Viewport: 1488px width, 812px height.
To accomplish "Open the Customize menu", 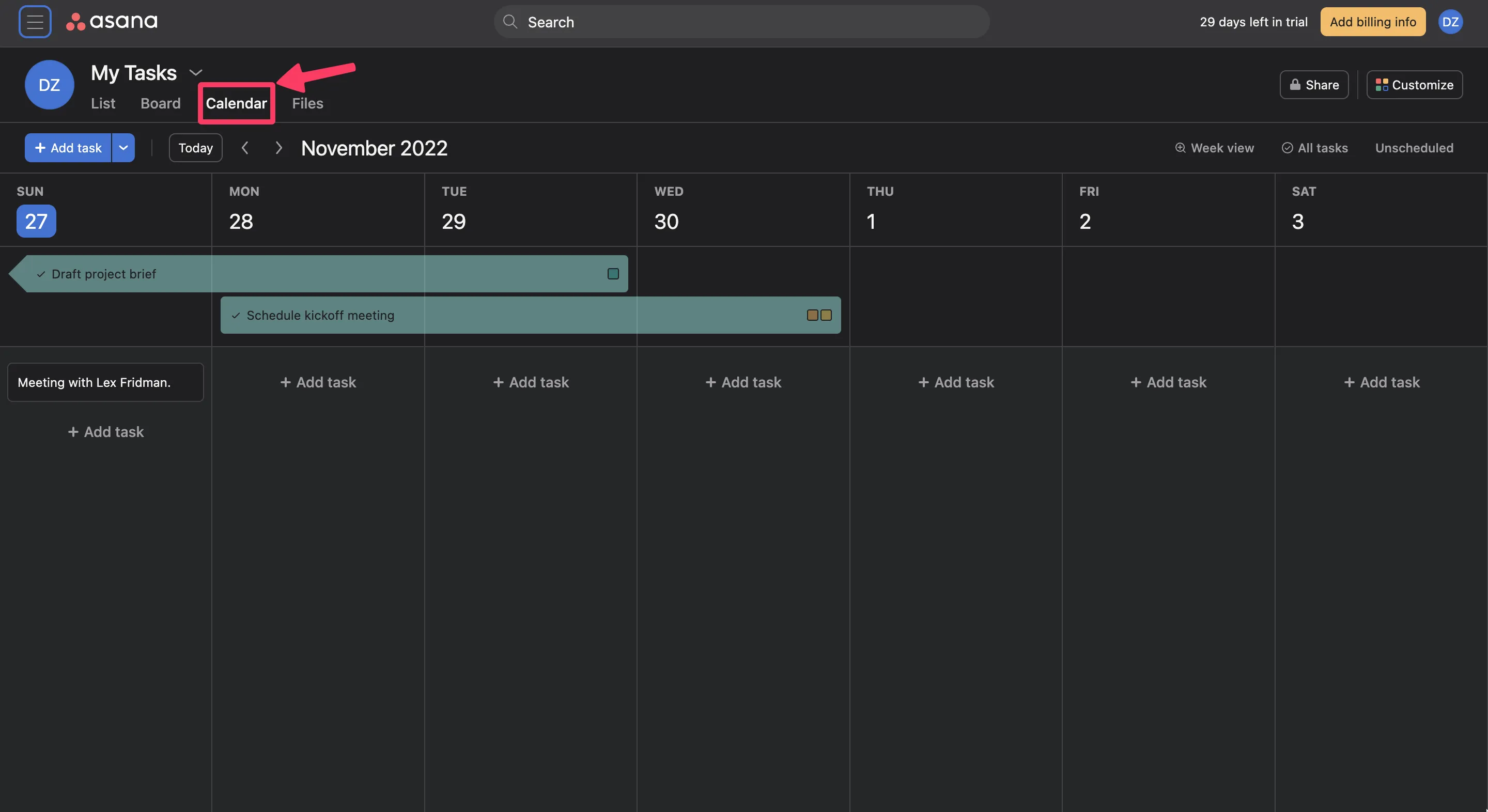I will 1414,85.
